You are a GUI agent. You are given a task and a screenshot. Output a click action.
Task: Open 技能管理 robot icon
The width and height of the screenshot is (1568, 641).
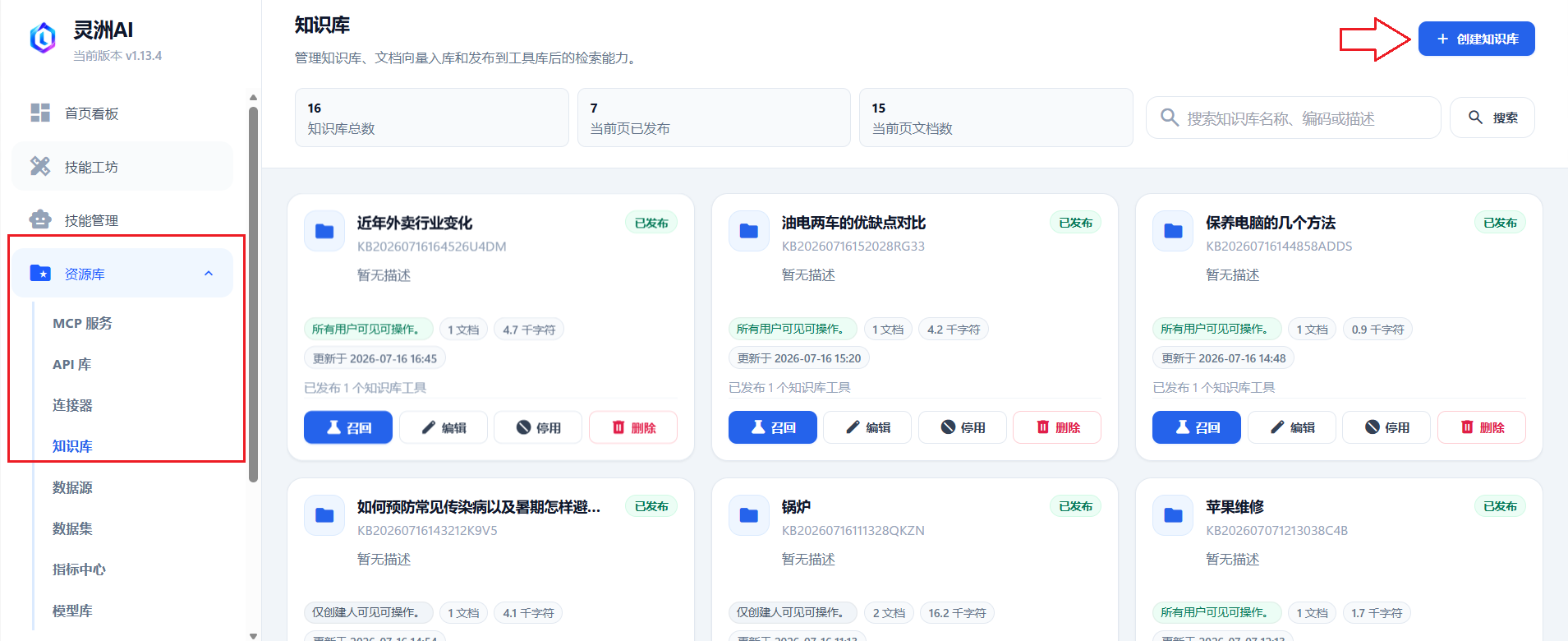tap(40, 219)
